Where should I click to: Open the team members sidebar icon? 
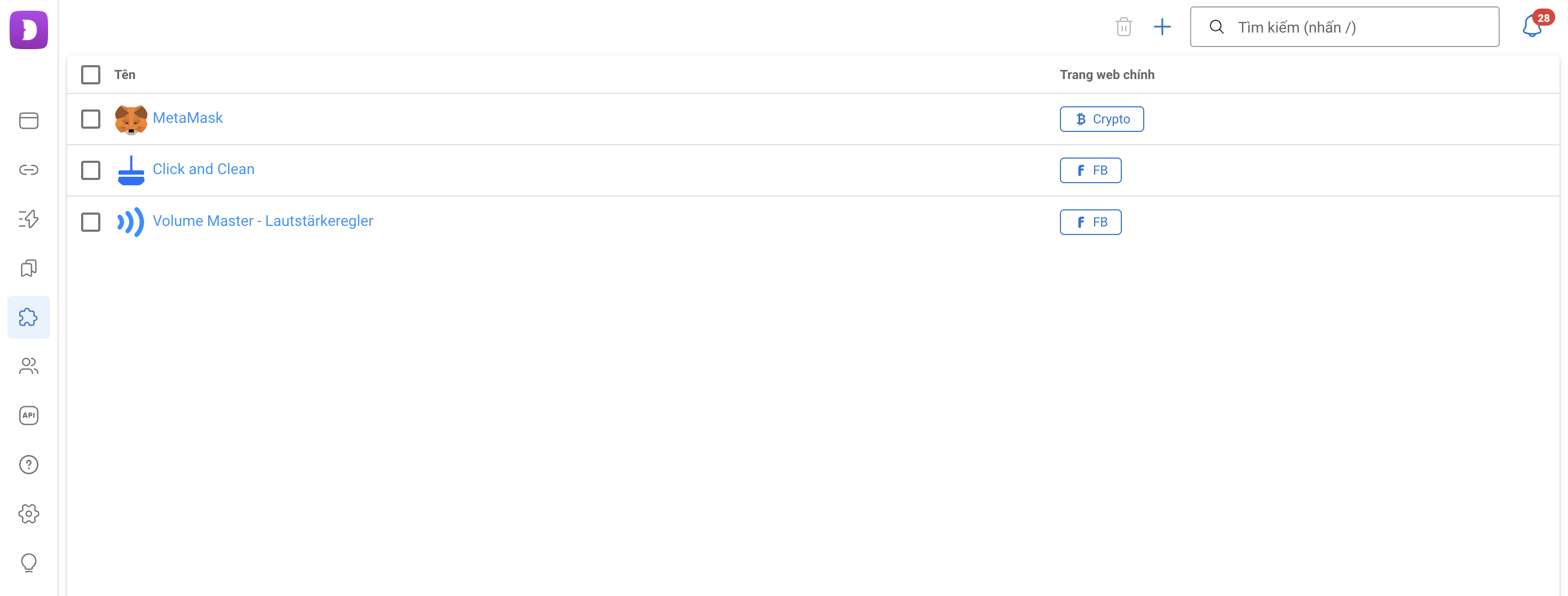(29, 366)
